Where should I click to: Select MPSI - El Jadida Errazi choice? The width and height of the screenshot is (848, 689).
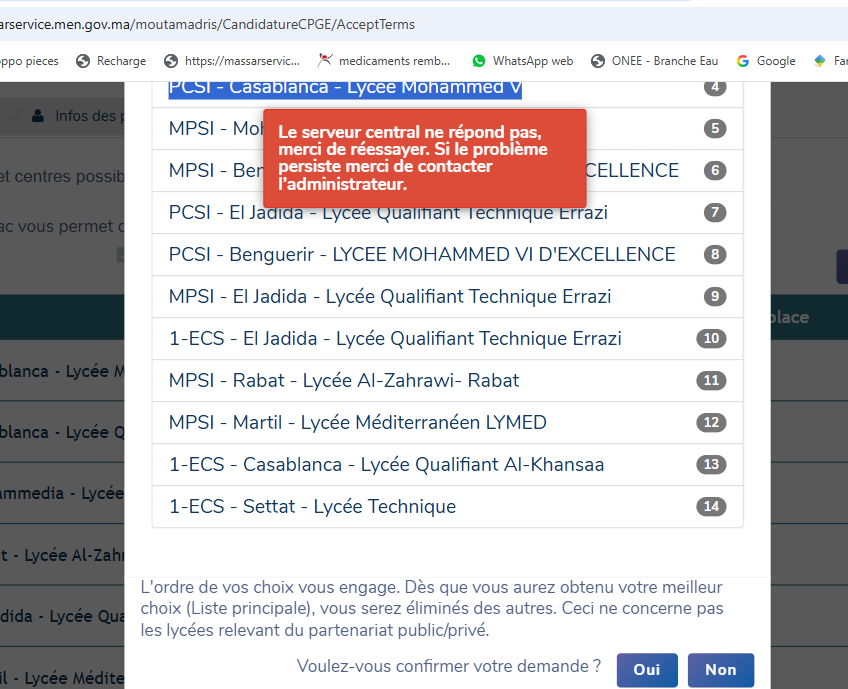click(390, 297)
